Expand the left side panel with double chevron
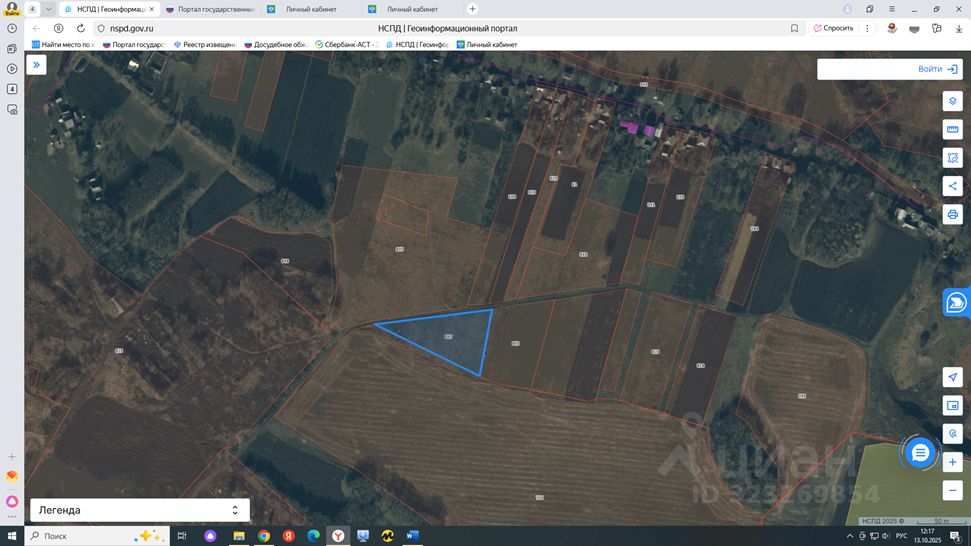The image size is (971, 546). tap(37, 64)
